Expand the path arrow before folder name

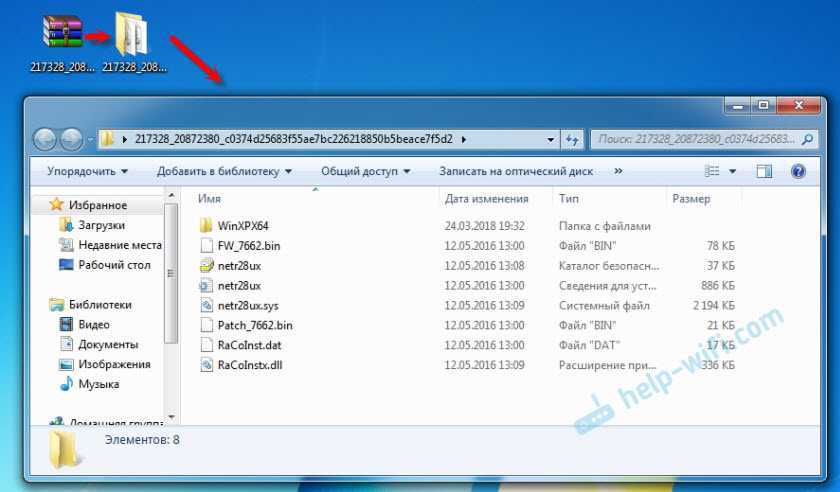tap(124, 139)
